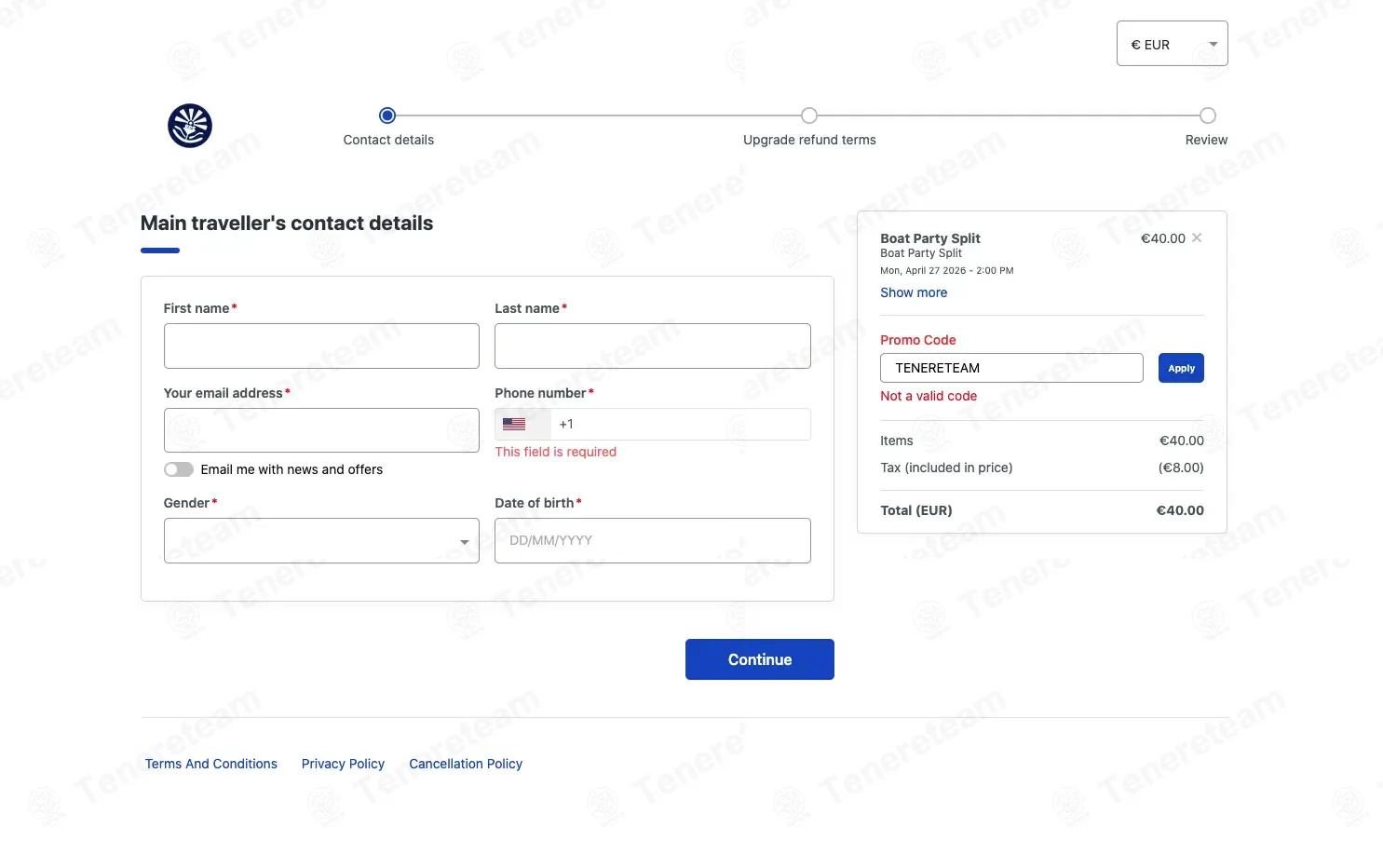
Task: Expand the Gender dropdown
Action: click(x=321, y=541)
